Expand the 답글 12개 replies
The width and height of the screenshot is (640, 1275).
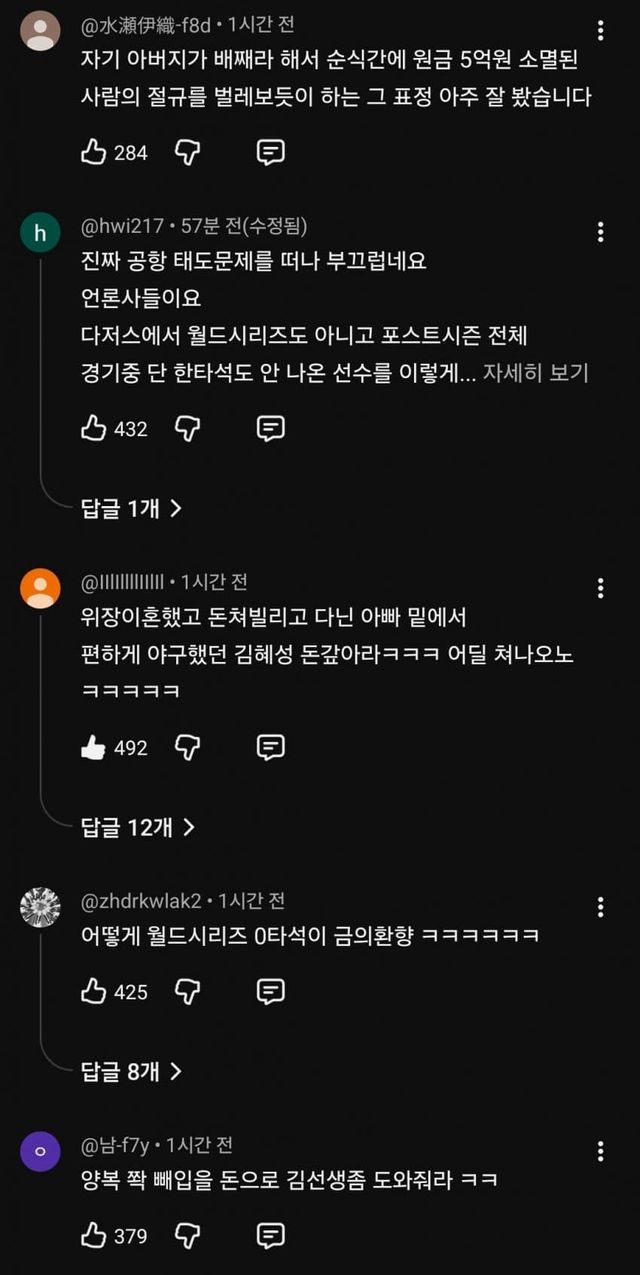(136, 826)
